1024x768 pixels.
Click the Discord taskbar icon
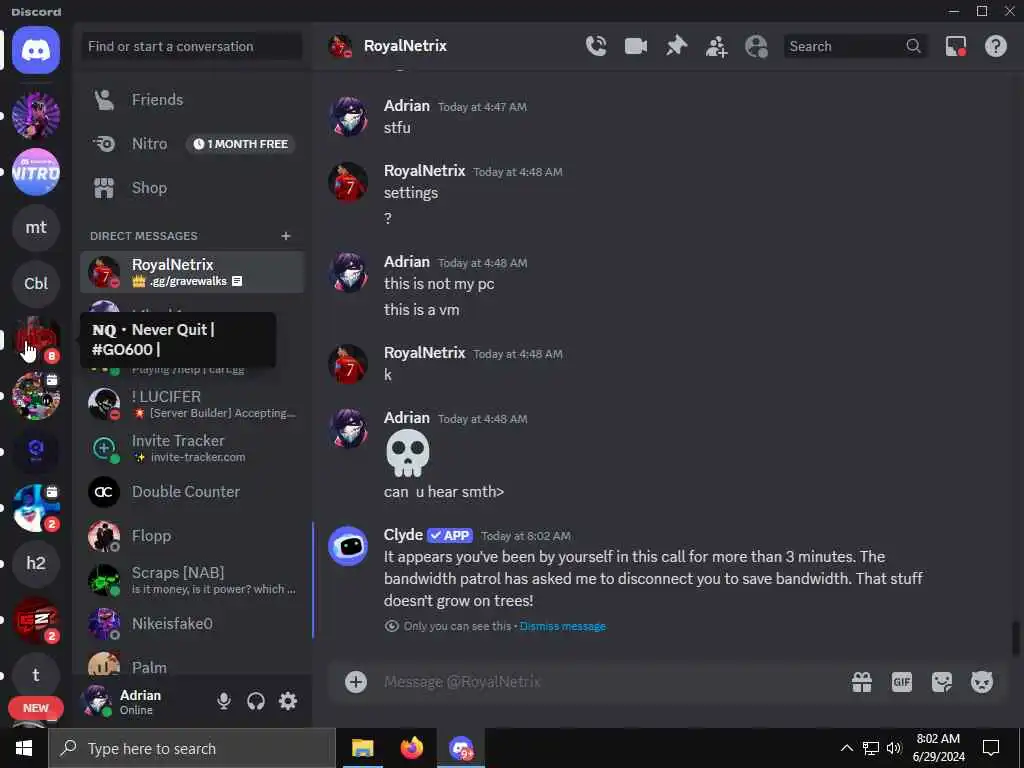click(461, 748)
